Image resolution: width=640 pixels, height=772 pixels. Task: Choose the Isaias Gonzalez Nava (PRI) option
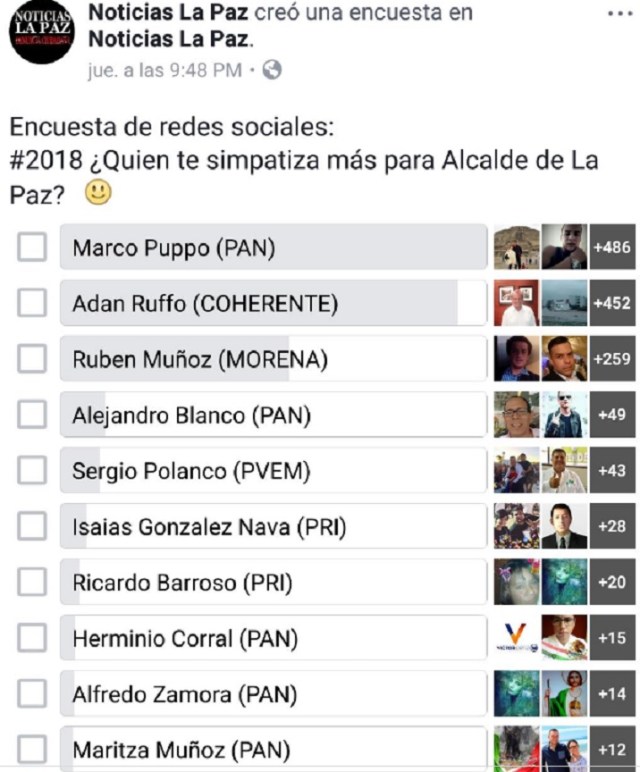(x=273, y=526)
